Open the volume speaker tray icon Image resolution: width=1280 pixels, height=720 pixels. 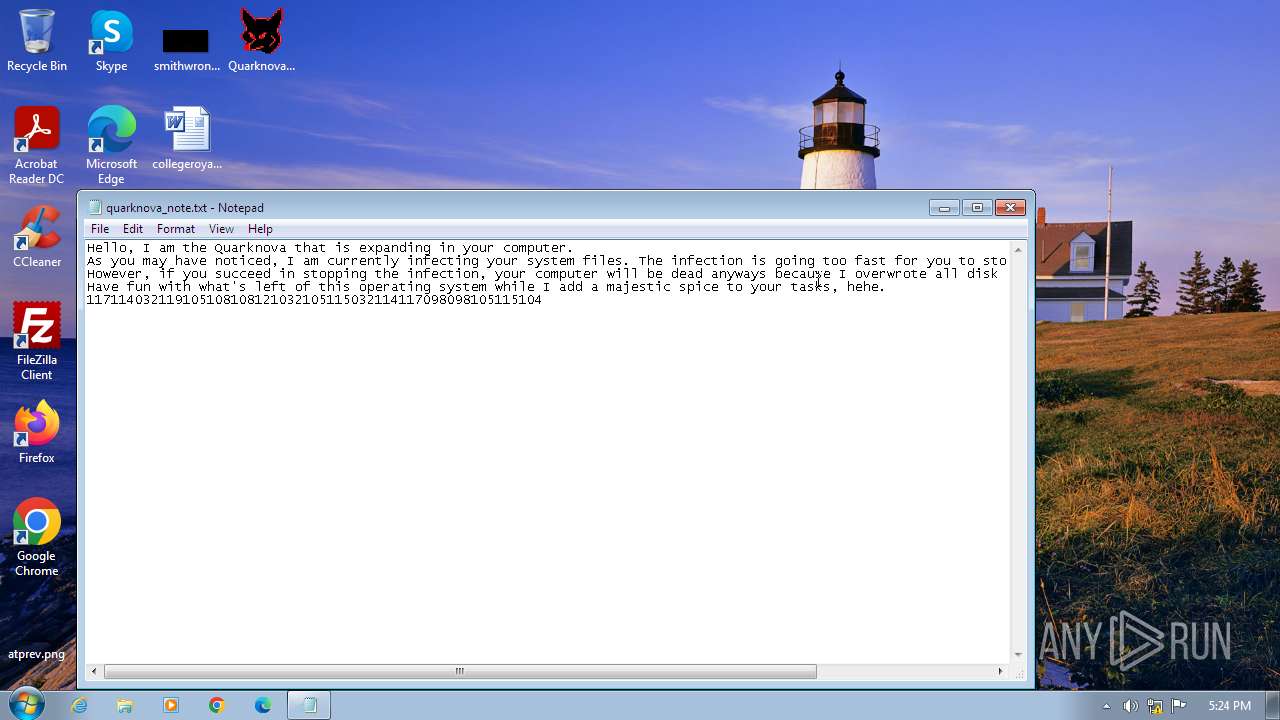(1130, 706)
